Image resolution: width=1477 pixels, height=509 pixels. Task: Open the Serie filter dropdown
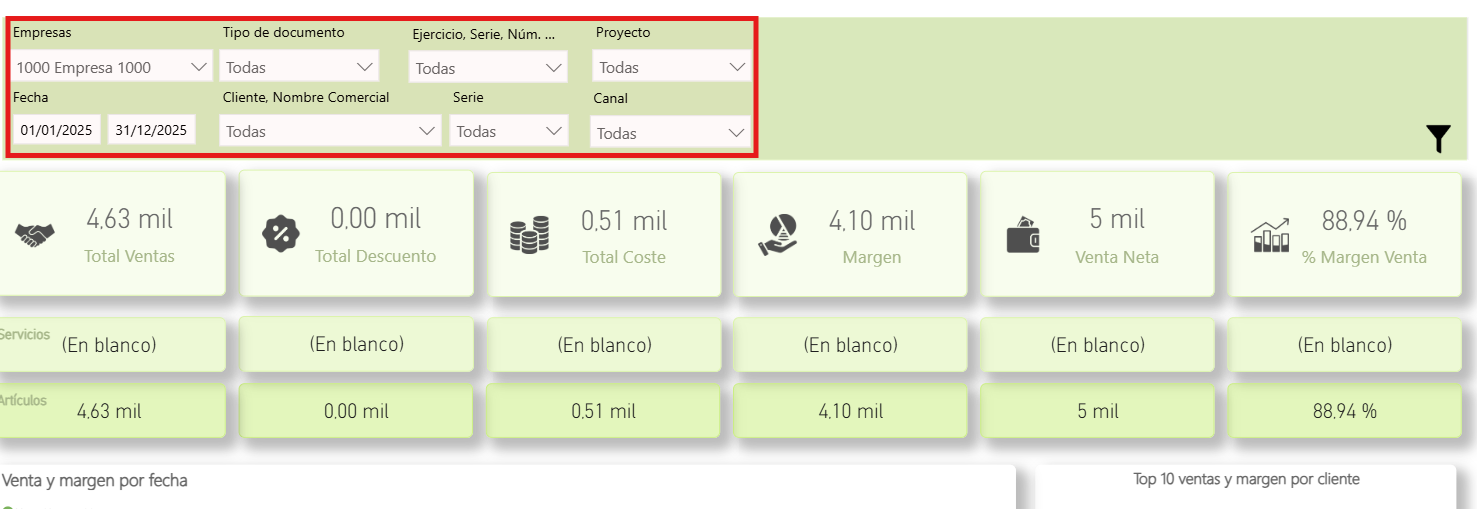click(509, 131)
